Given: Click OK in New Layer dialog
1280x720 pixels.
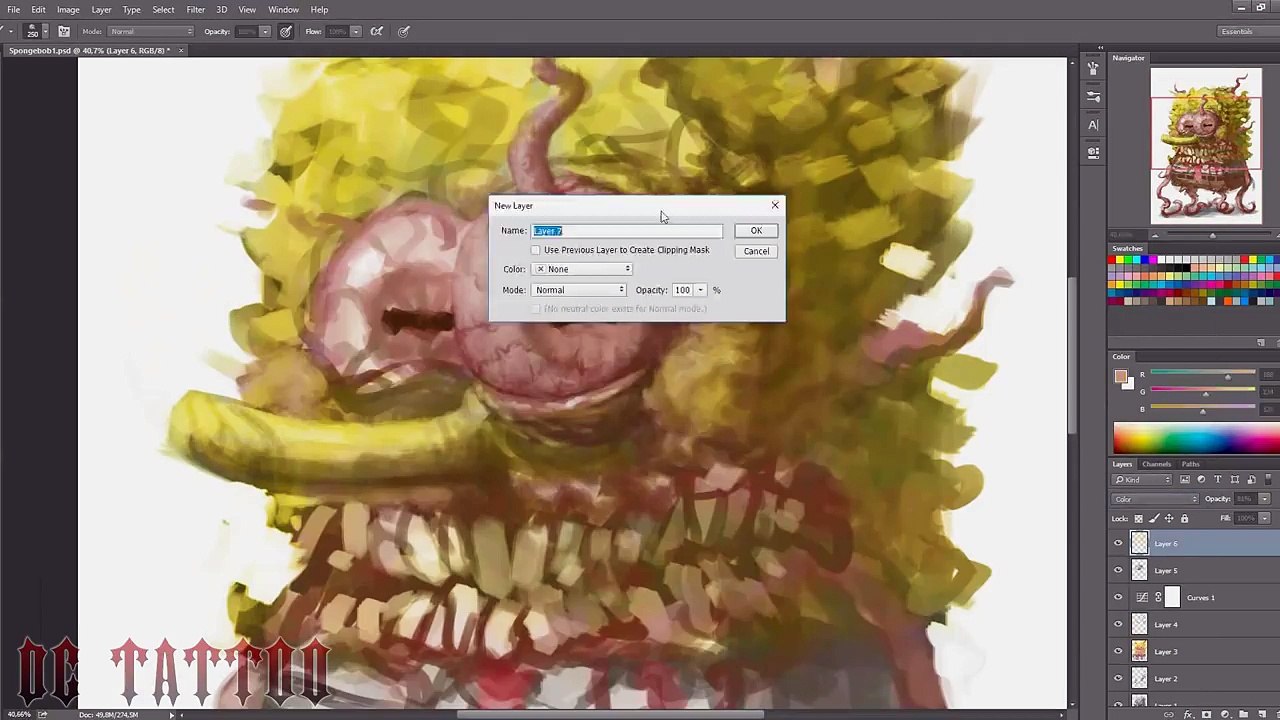Looking at the screenshot, I should click(756, 231).
